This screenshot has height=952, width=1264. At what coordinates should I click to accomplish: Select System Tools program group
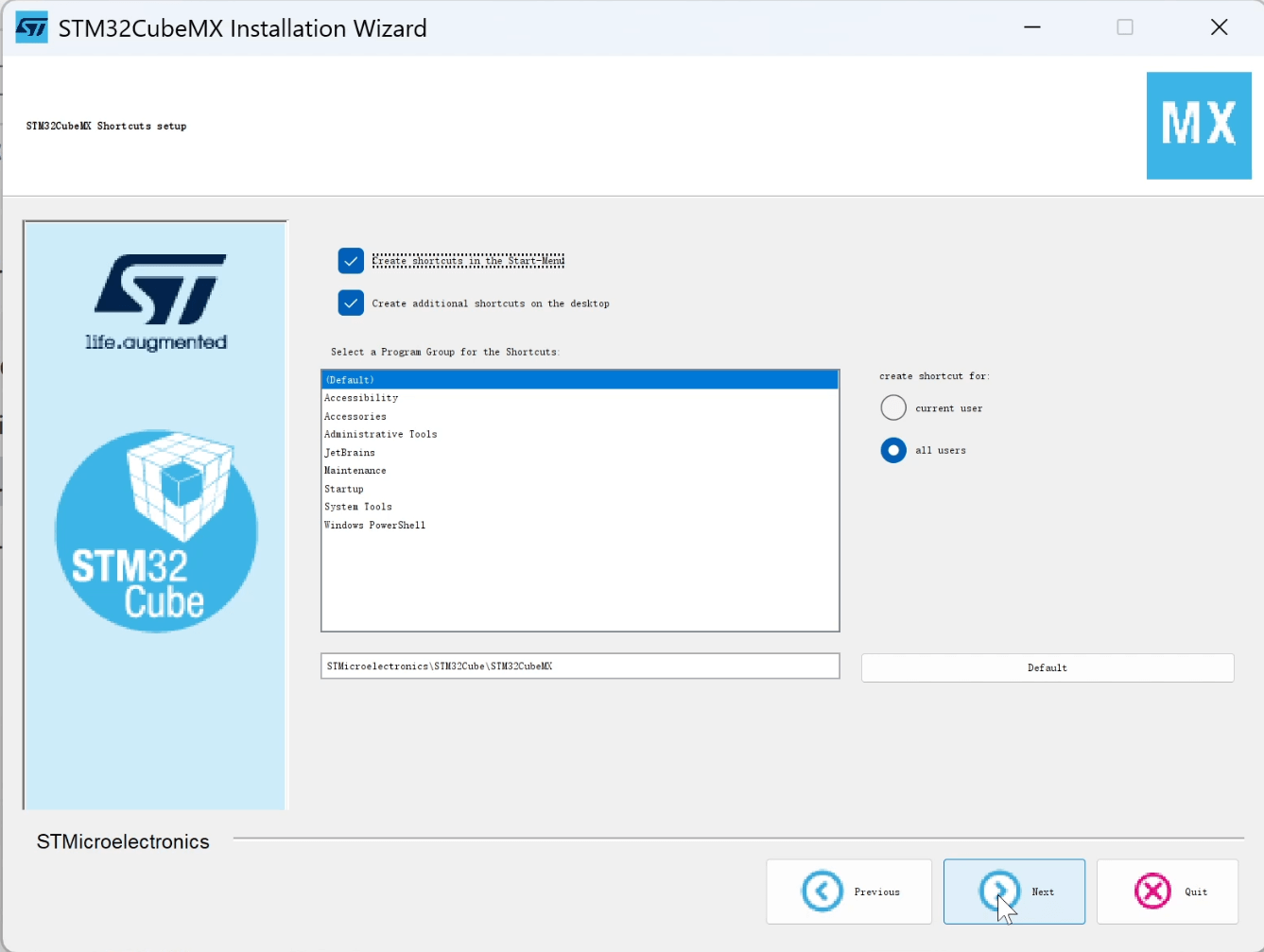(x=357, y=507)
